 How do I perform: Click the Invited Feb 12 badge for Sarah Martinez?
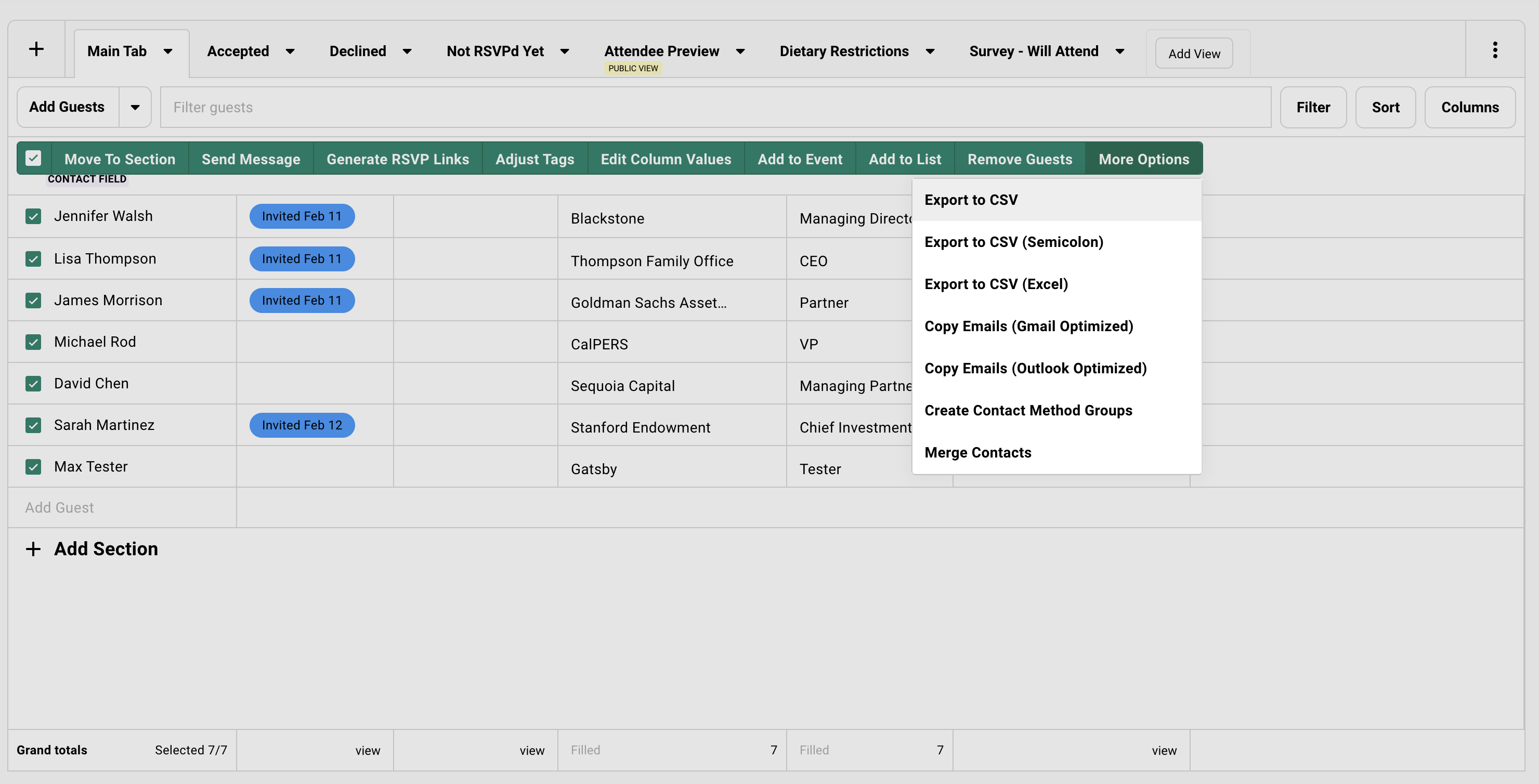(x=302, y=425)
